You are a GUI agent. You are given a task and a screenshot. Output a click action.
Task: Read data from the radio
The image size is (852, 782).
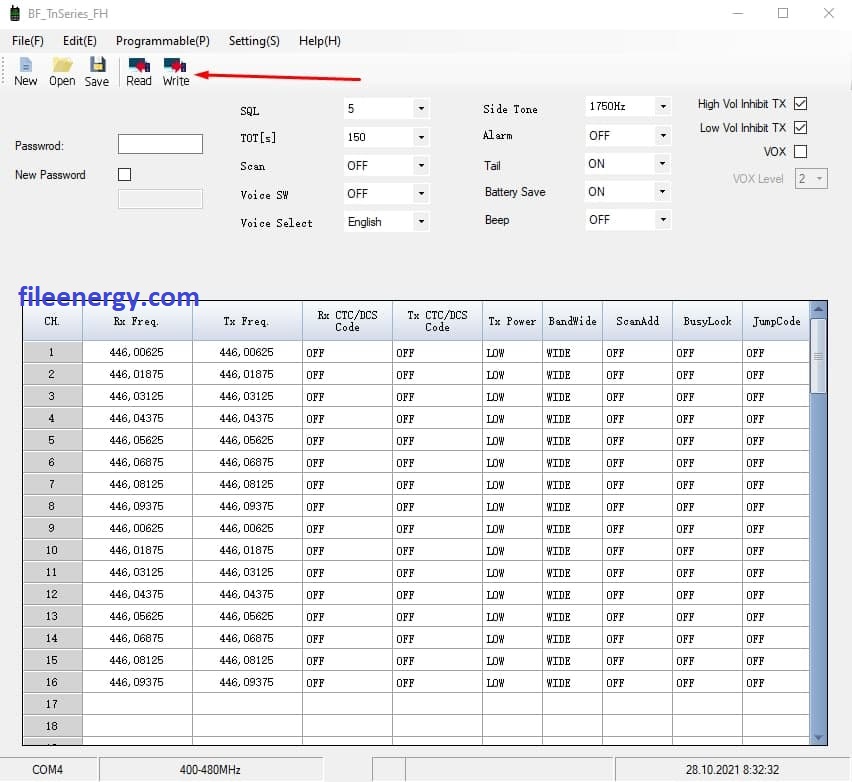point(139,72)
